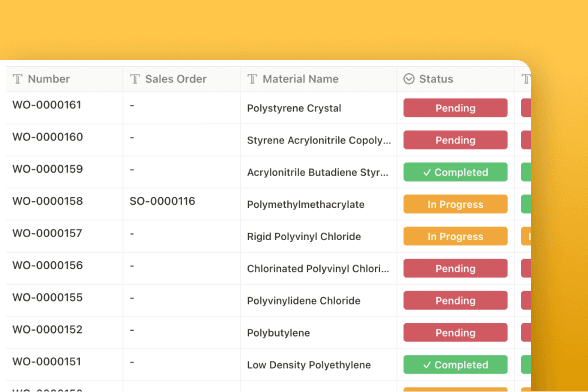Click the text-type icon beside Material Name
Image resolution: width=588 pixels, height=392 pixels.
[252, 79]
